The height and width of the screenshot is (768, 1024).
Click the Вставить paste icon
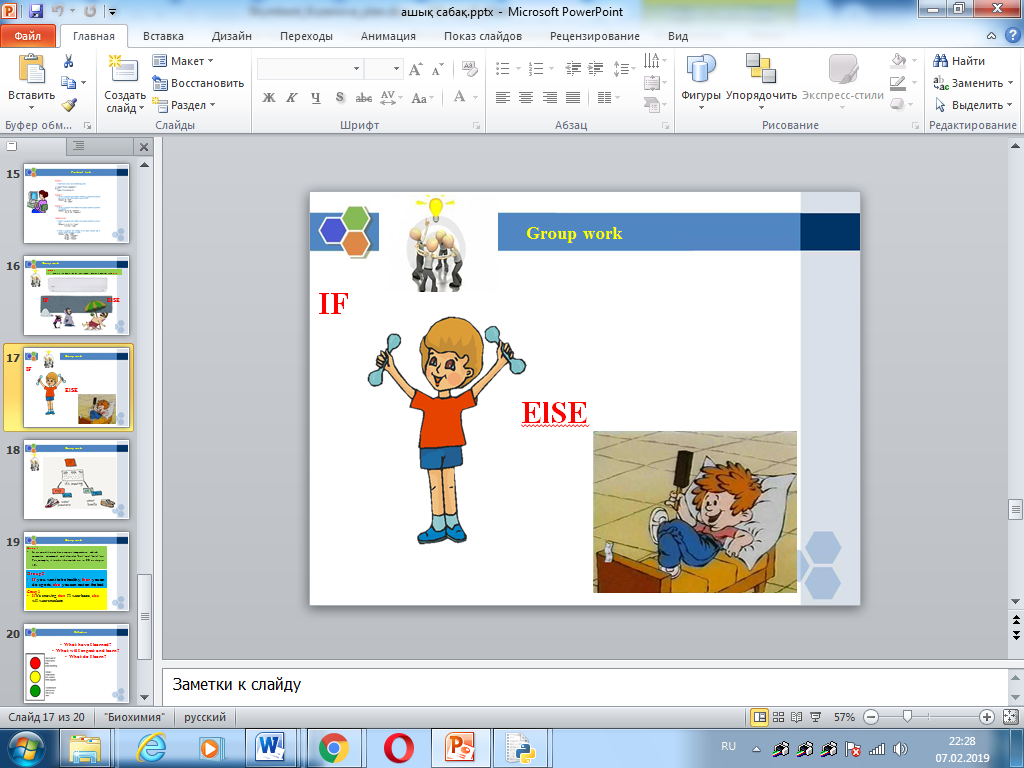[31, 70]
